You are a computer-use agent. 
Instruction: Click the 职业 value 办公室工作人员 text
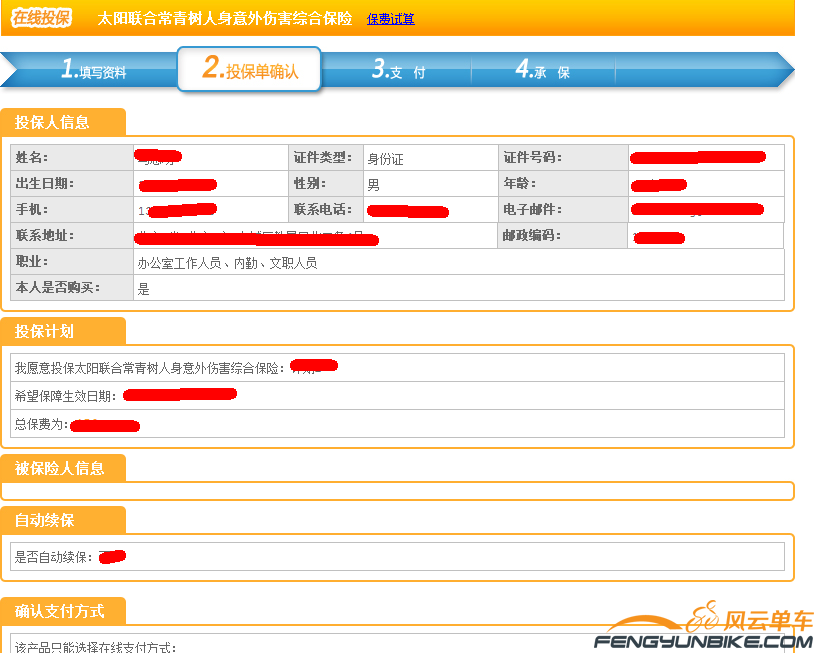coord(227,263)
